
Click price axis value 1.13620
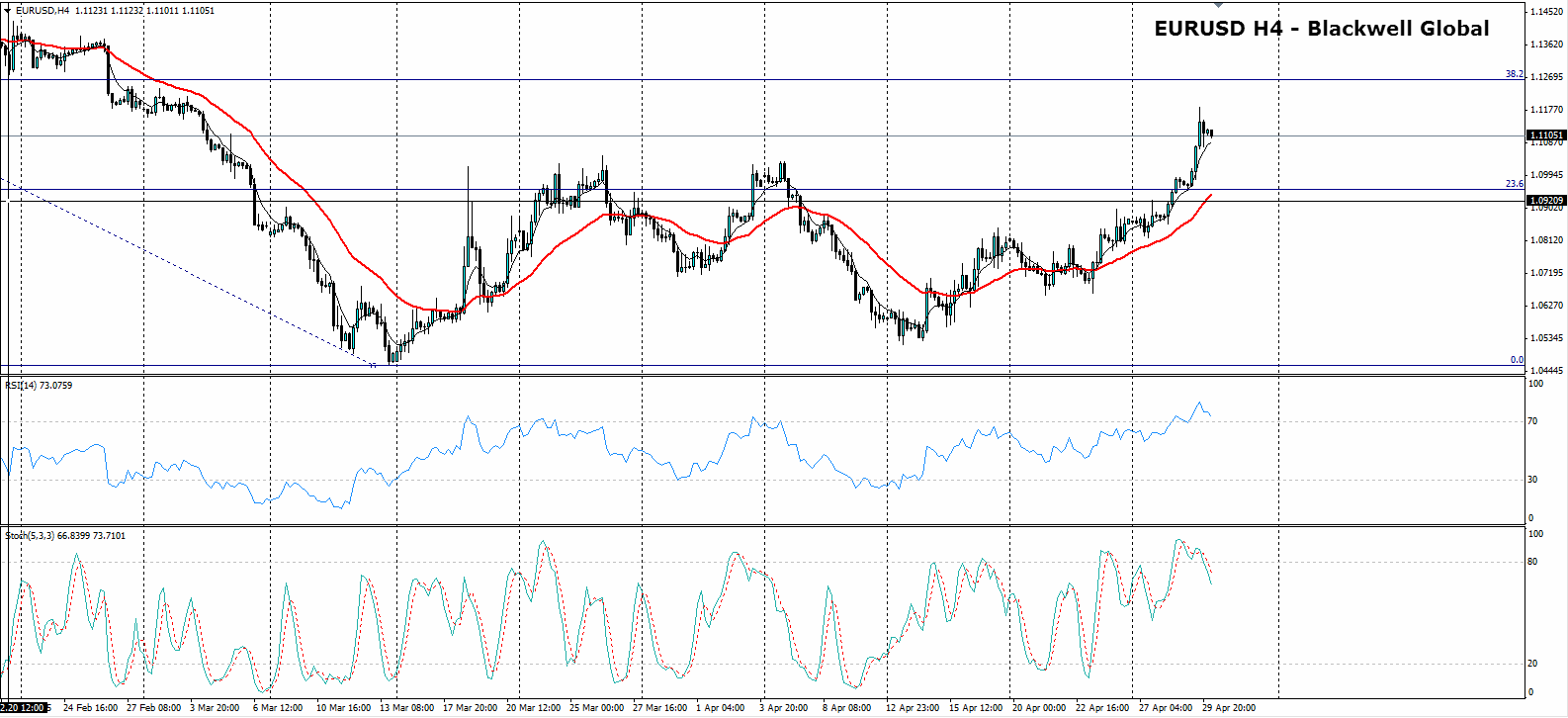tap(1546, 45)
